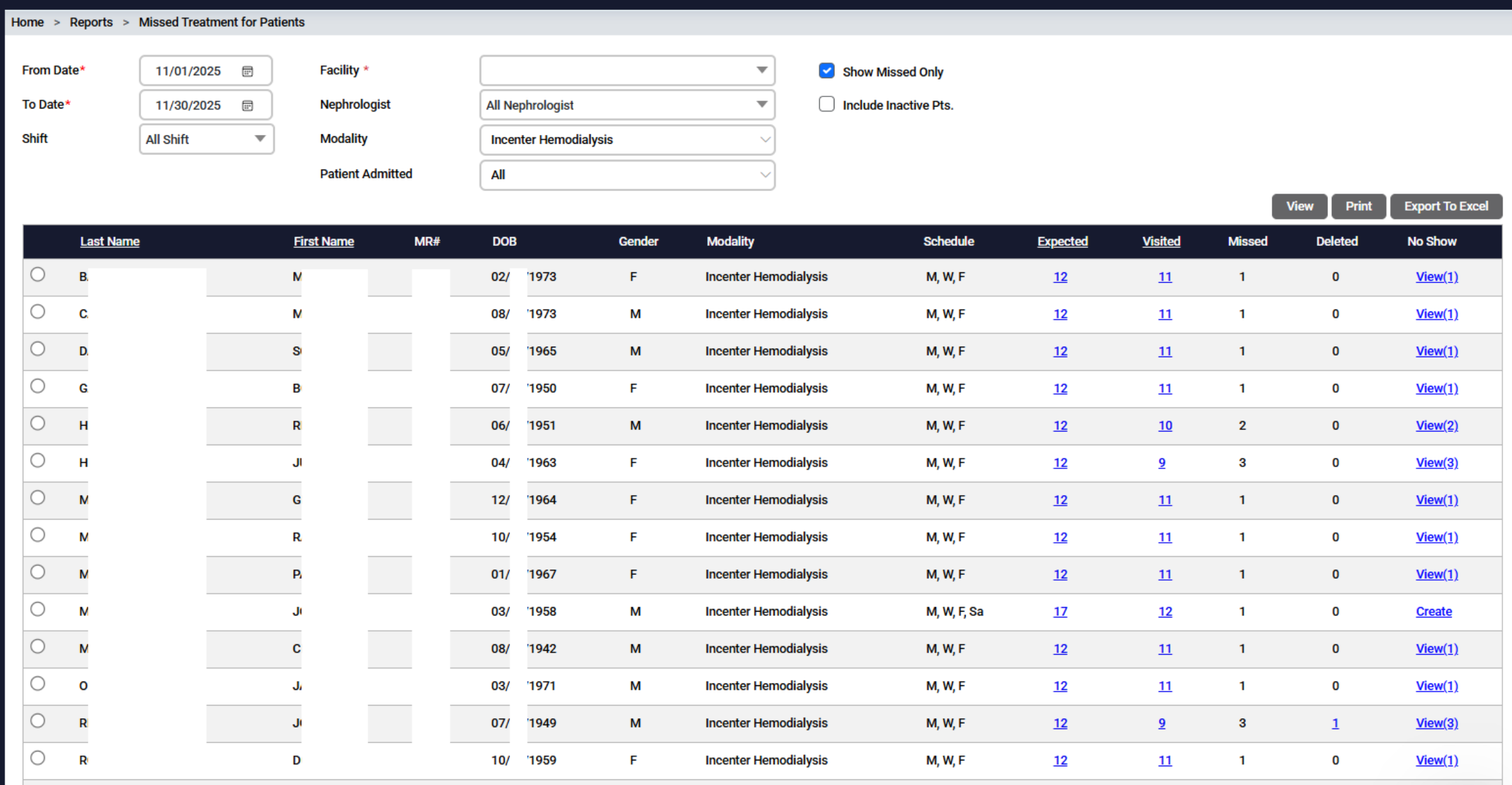Screen dimensions: 1512x785
Task: Open the Shift dropdown
Action: click(207, 139)
